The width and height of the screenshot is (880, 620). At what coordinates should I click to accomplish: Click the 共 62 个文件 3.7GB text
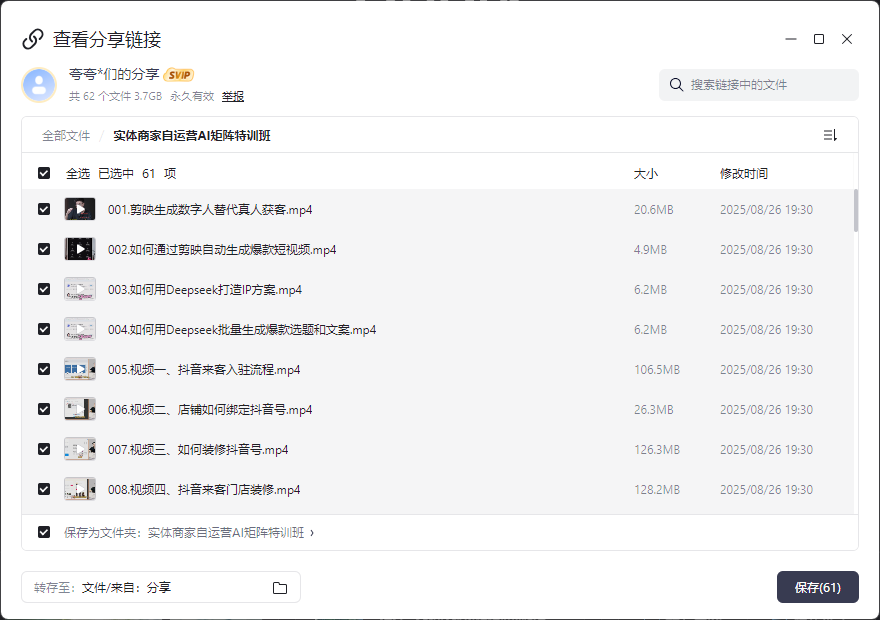pyautogui.click(x=115, y=97)
